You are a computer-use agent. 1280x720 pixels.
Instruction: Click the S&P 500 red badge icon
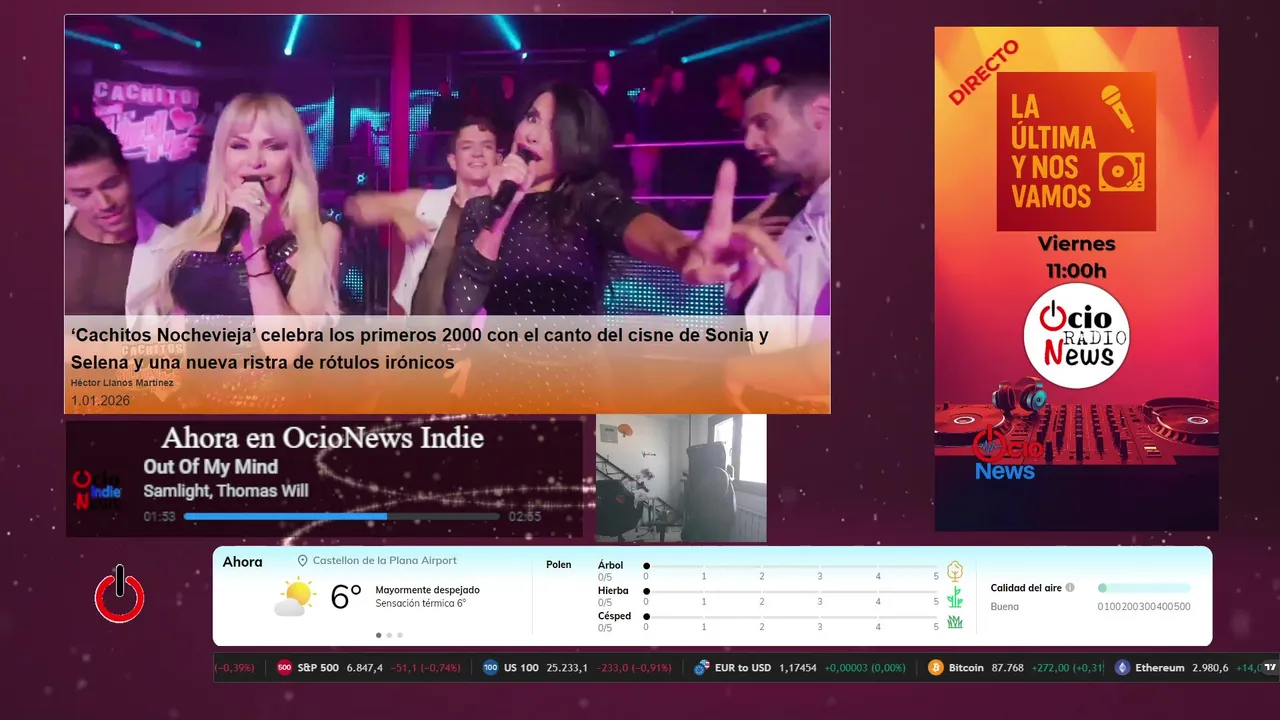coord(284,667)
